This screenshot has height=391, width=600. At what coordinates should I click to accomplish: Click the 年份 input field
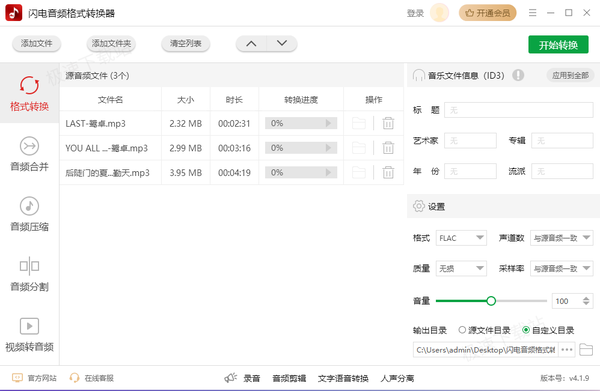click(470, 171)
